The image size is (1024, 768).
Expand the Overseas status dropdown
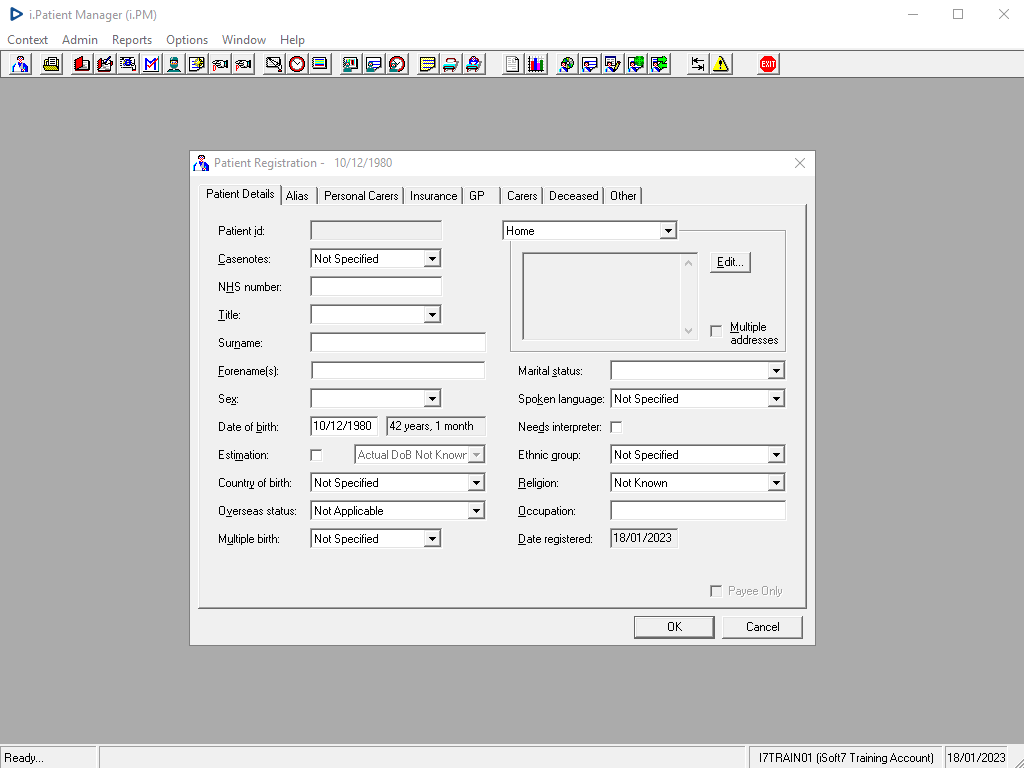click(x=476, y=511)
